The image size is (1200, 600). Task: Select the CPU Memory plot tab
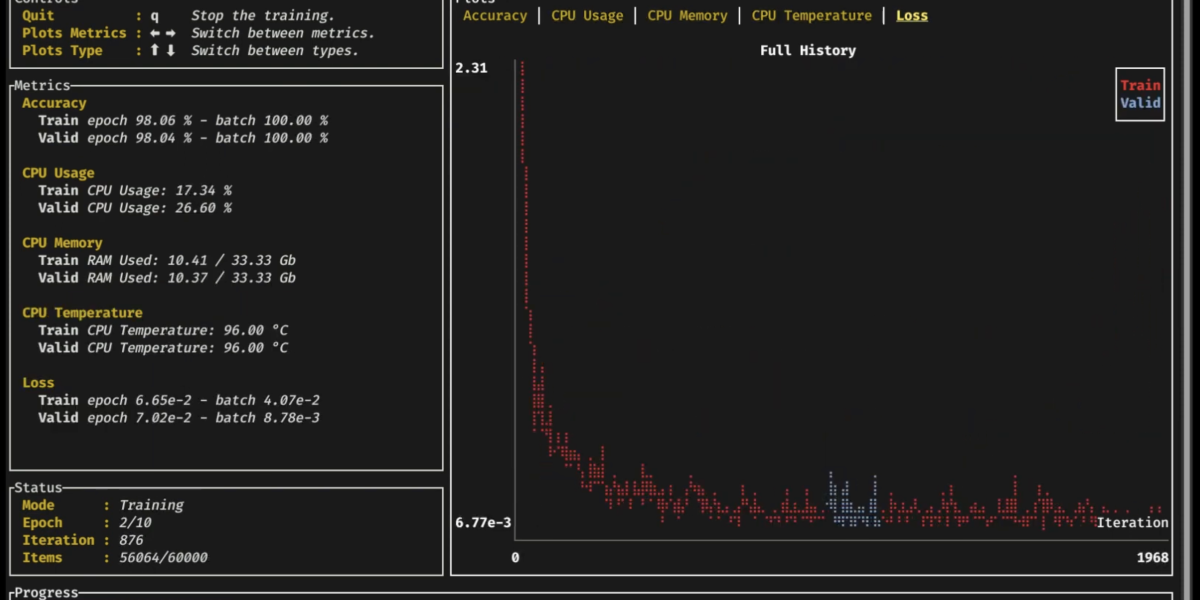(x=687, y=16)
